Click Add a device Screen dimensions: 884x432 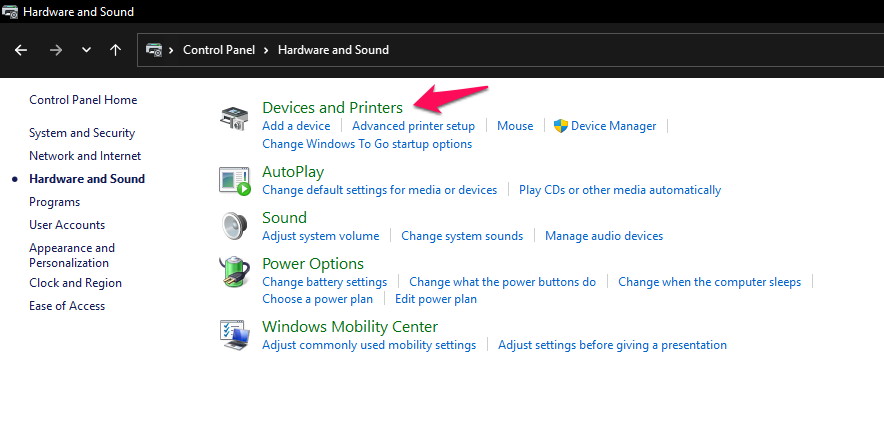(x=296, y=126)
